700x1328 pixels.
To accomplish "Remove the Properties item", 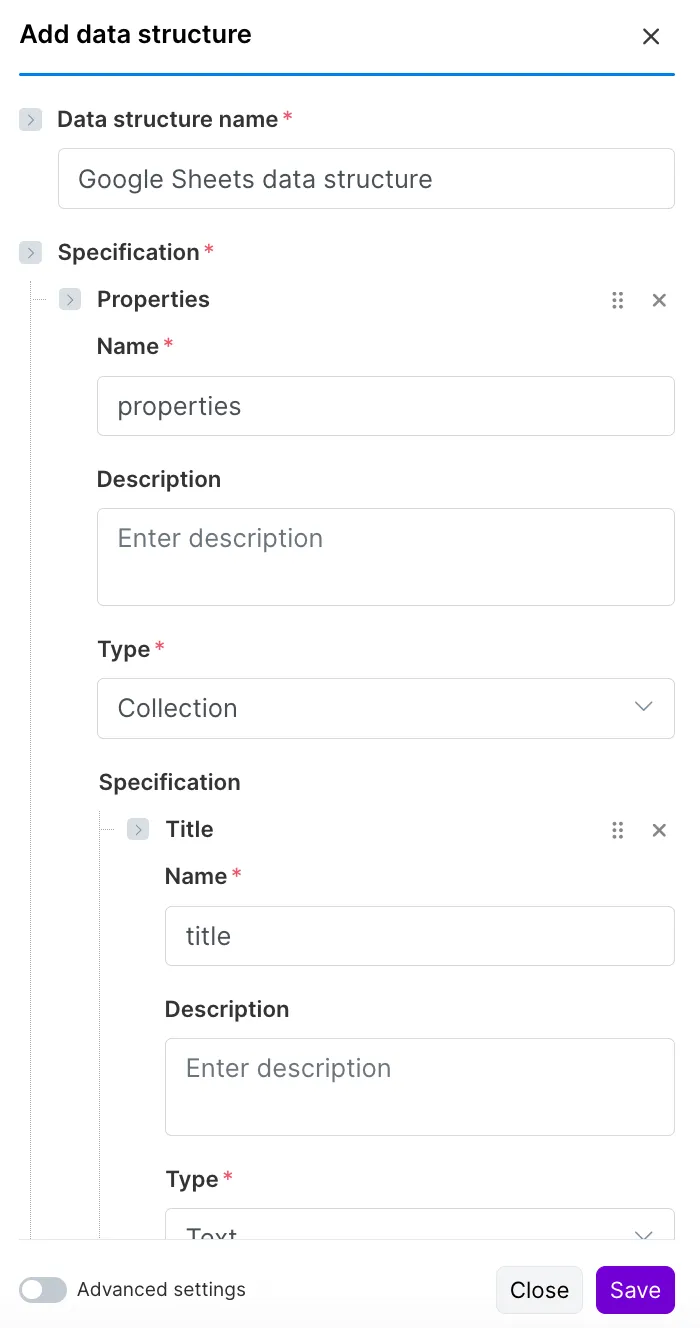I will [659, 300].
